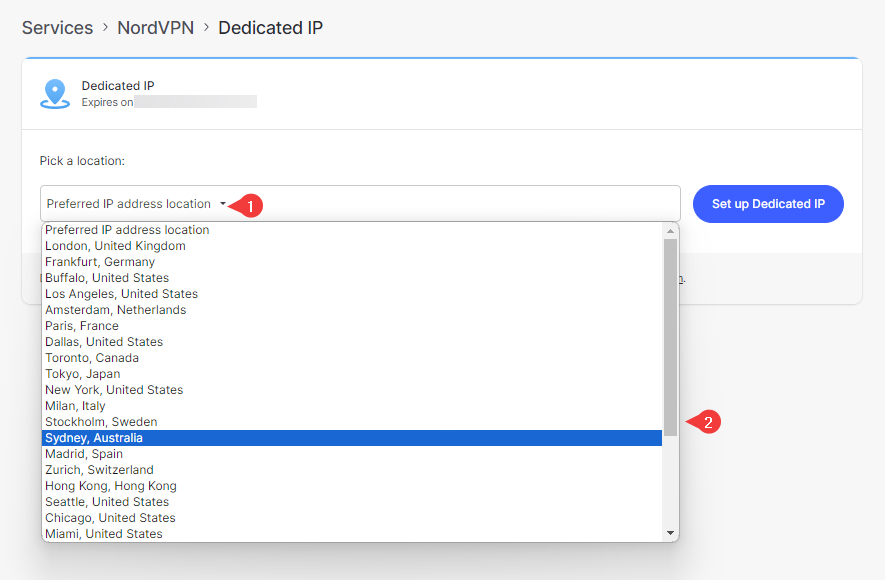Pick Paris, France as the location
885x580 pixels.
click(x=82, y=326)
